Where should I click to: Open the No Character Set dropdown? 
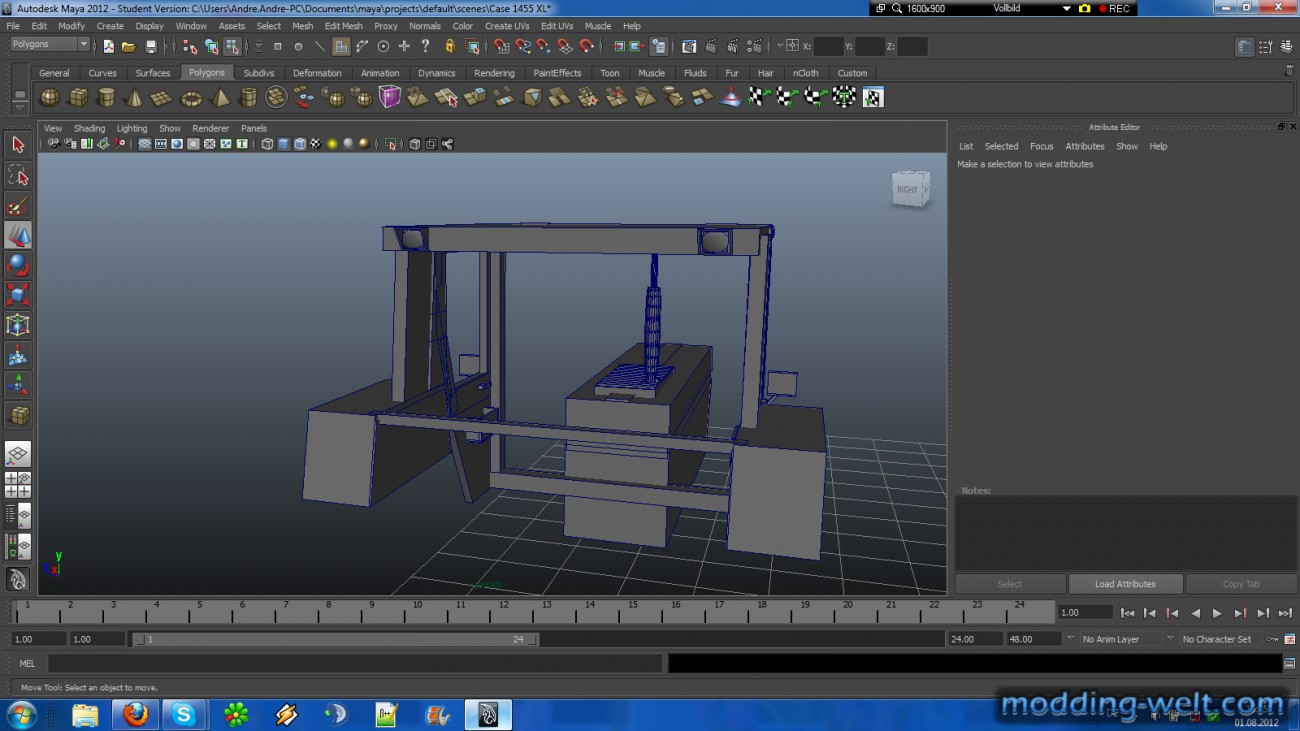tap(1222, 639)
